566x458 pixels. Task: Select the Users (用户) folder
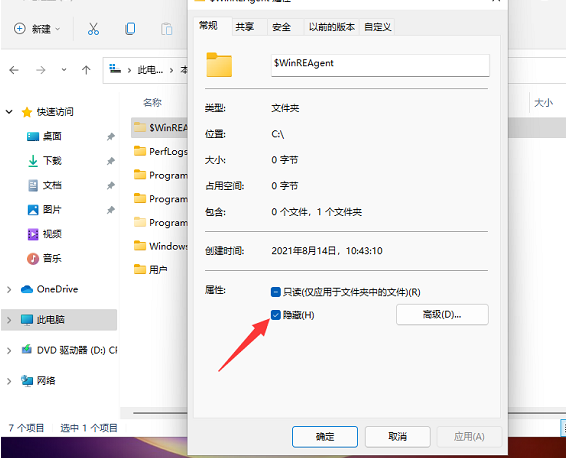point(151,270)
